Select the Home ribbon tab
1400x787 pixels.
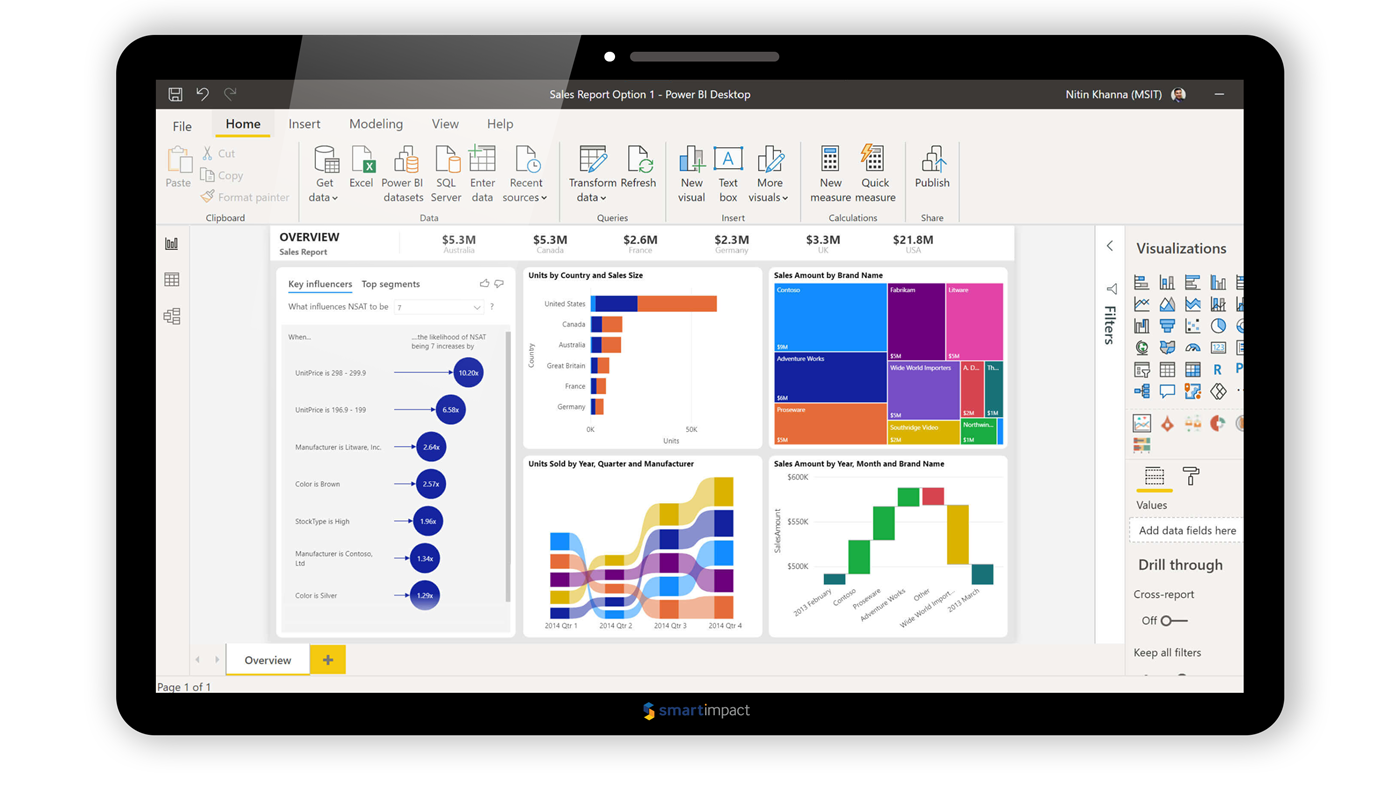pyautogui.click(x=243, y=124)
